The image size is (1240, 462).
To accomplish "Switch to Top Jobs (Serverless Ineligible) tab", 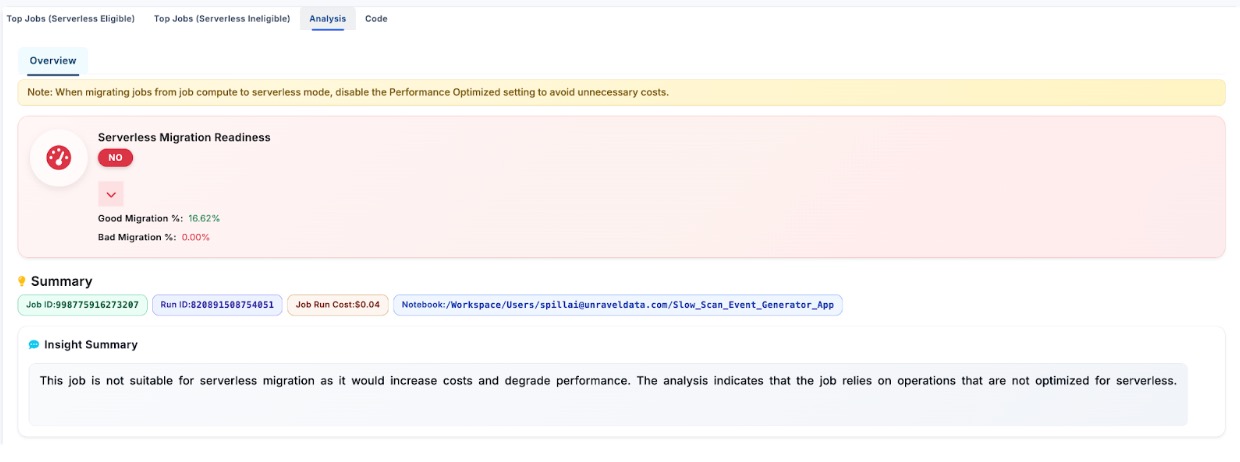I will click(222, 19).
